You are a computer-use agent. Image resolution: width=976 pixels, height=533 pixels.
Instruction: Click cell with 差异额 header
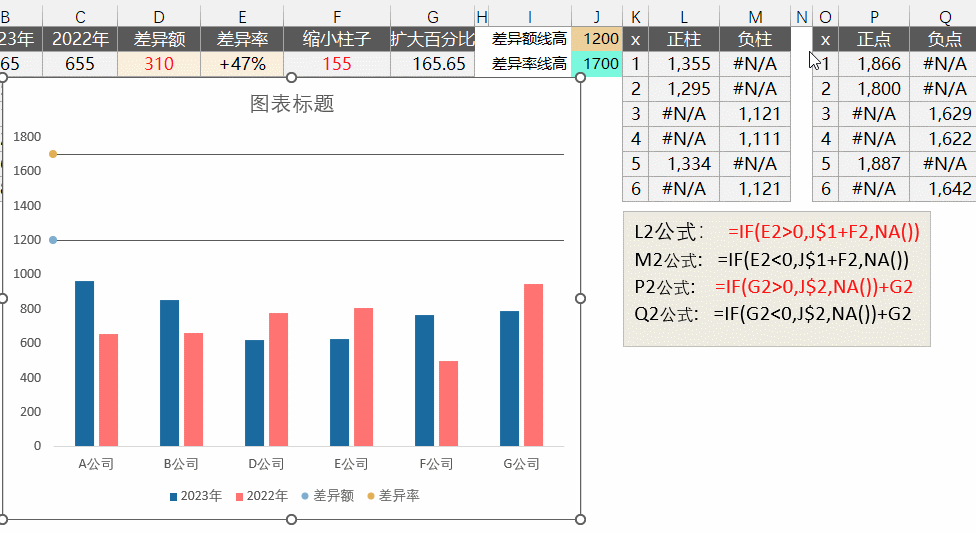(x=159, y=39)
